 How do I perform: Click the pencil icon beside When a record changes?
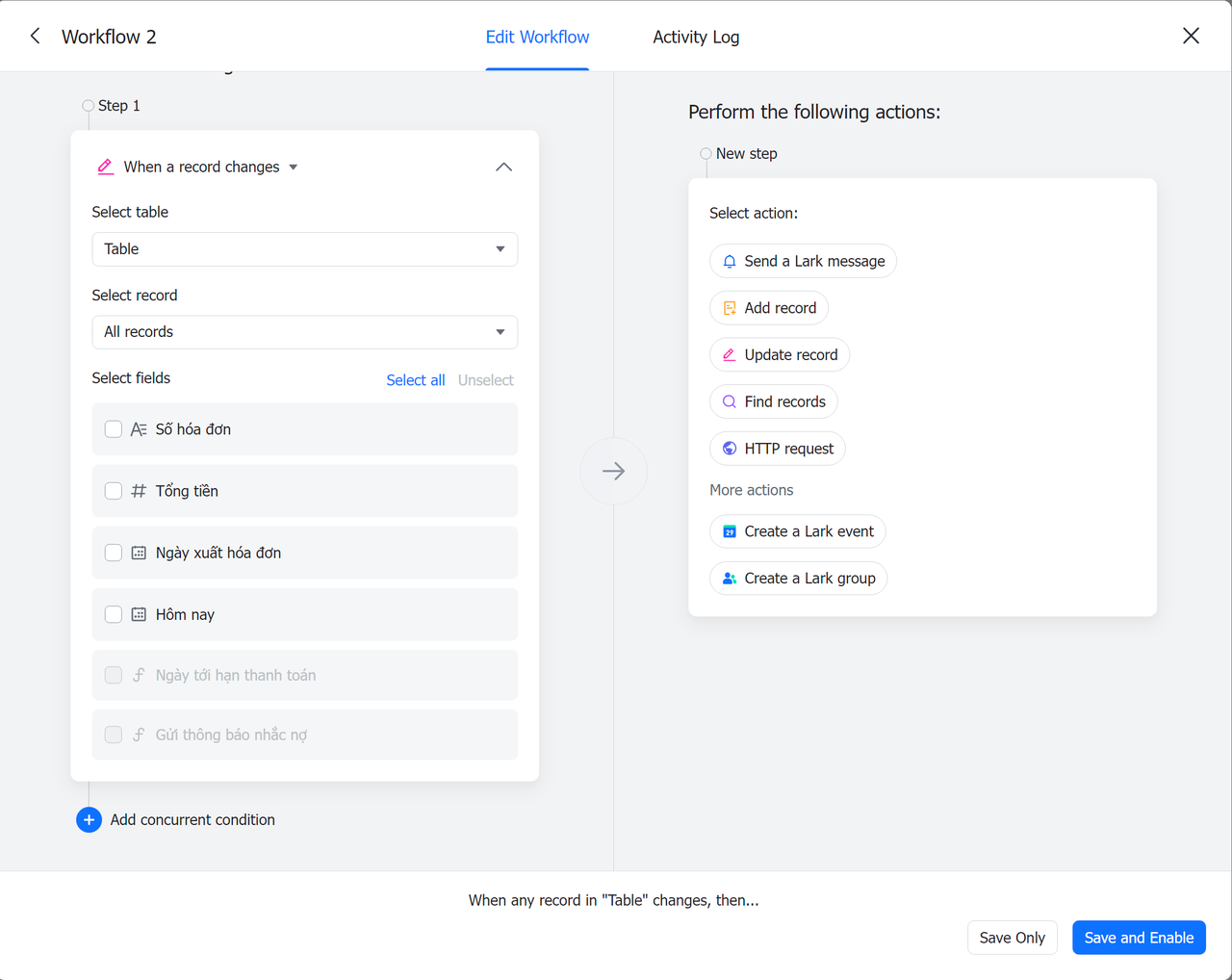tap(106, 167)
